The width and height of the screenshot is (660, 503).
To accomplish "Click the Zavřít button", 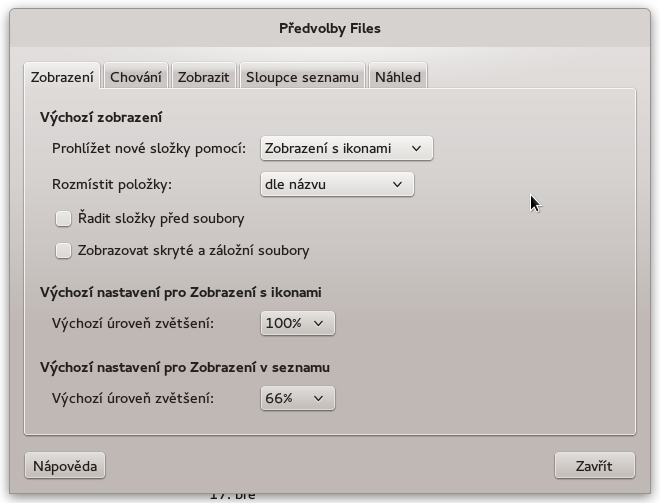I will pos(594,466).
